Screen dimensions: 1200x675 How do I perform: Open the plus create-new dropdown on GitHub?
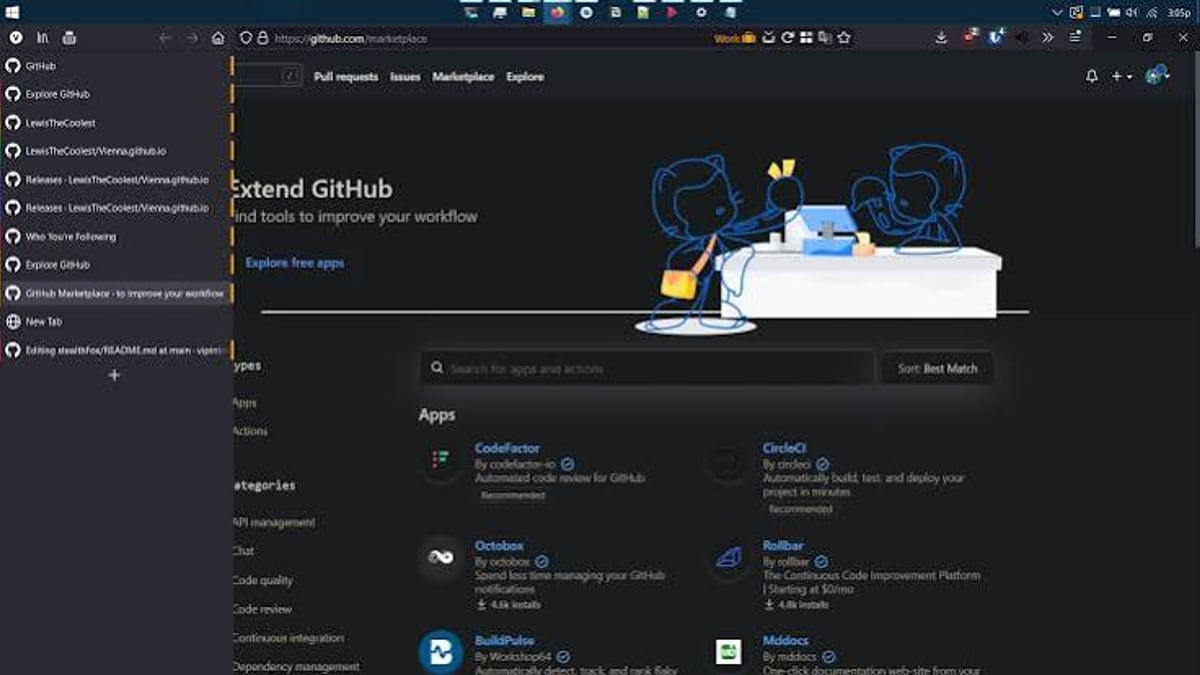1122,77
